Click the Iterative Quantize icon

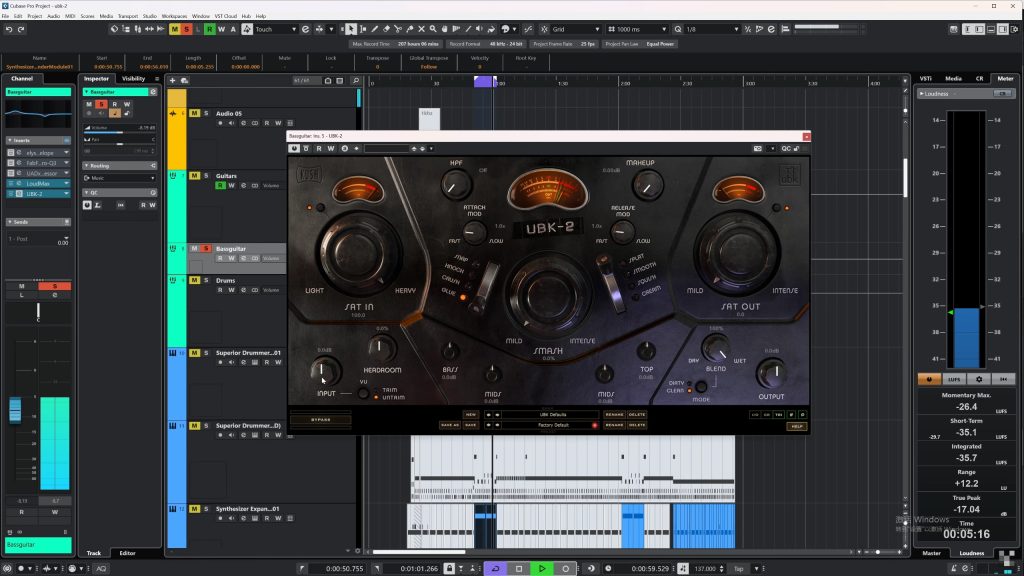(x=748, y=29)
